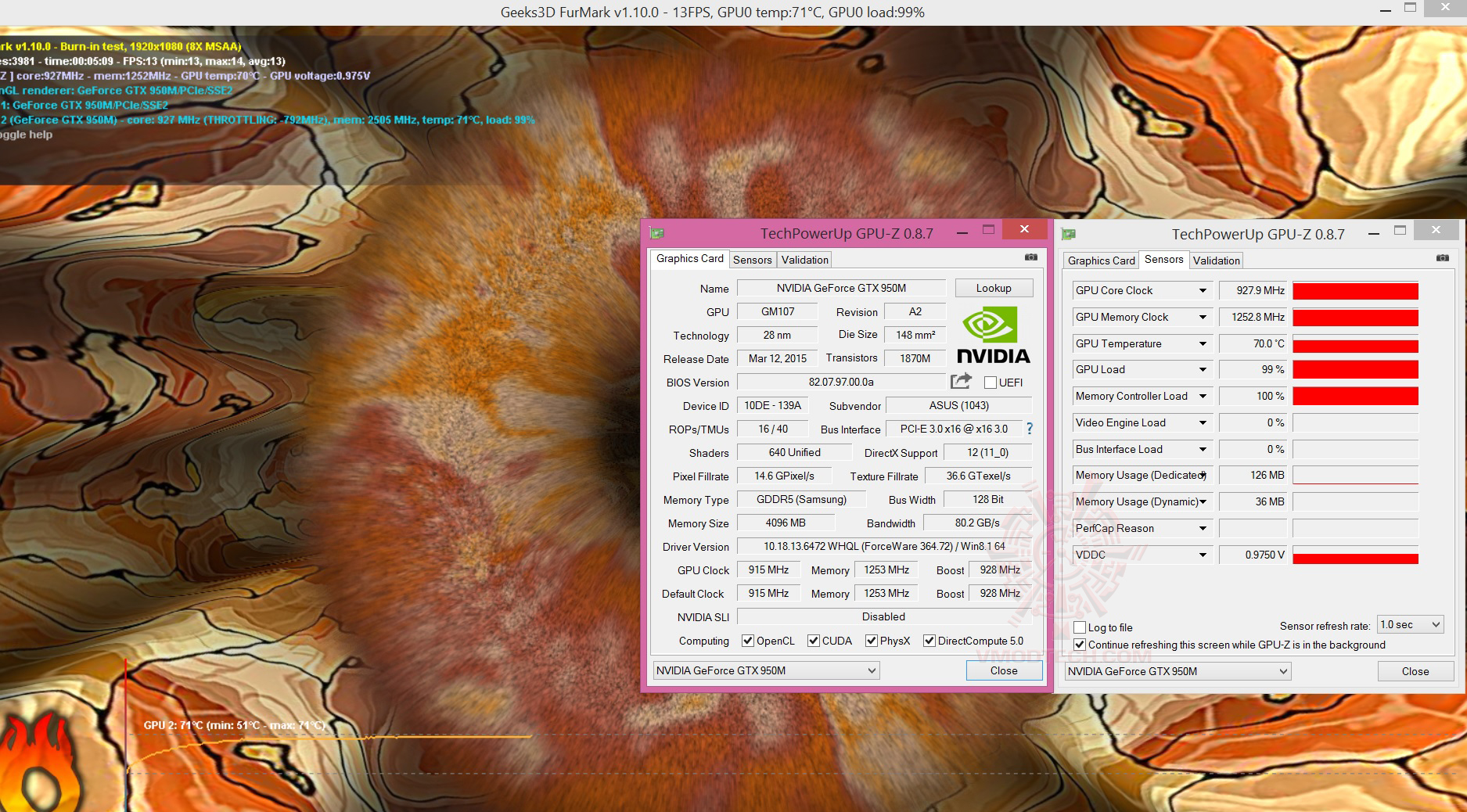Open GPU selector dropdown in Graphics Card window
1467x812 pixels.
[x=766, y=670]
